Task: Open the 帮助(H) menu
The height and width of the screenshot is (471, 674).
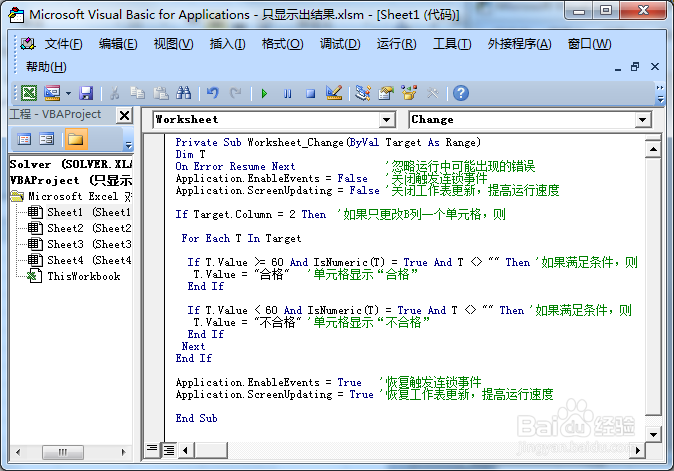Action: [x=46, y=67]
